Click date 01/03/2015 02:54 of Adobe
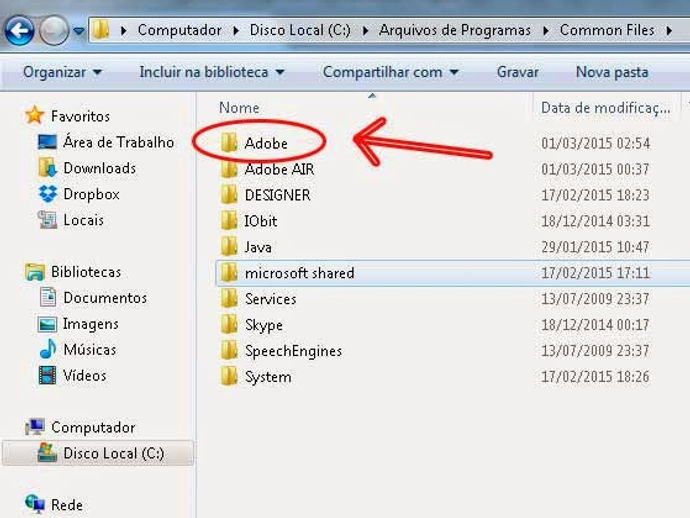 [595, 143]
